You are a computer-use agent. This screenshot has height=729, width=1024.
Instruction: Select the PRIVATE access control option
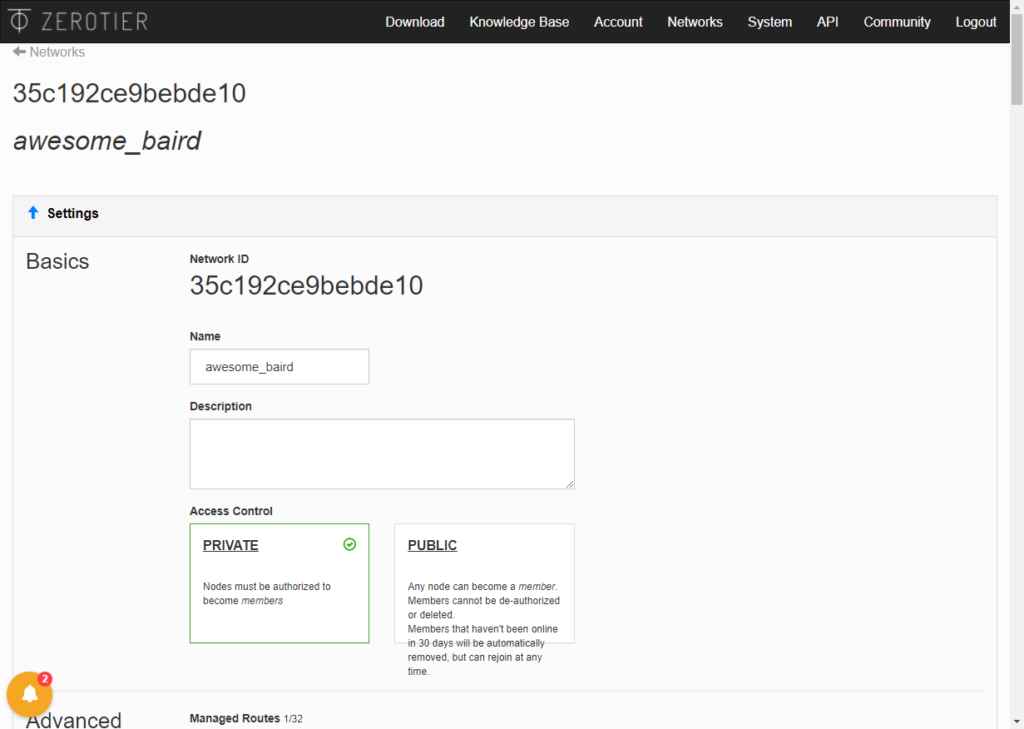pos(280,583)
